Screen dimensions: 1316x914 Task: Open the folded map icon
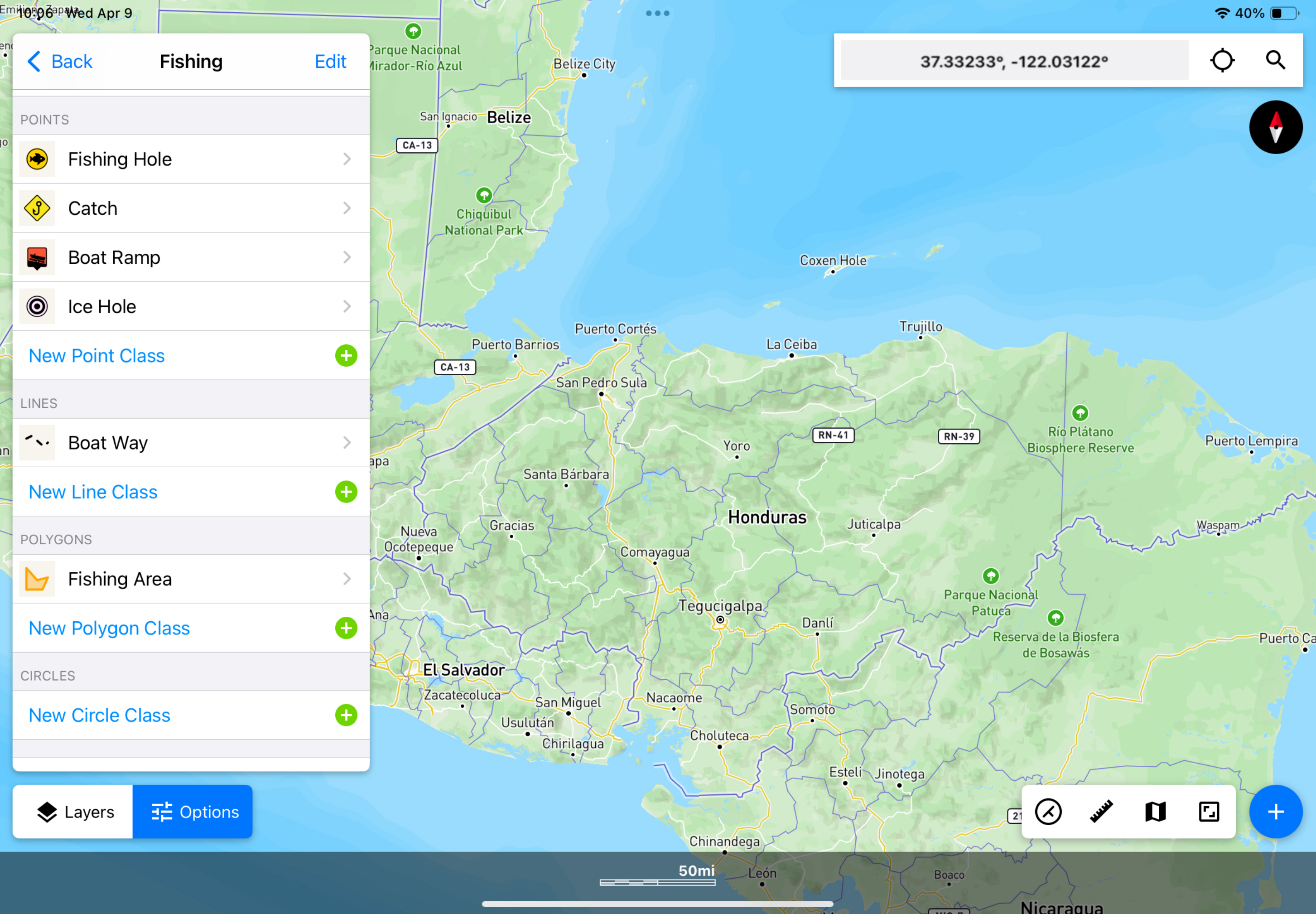(x=1155, y=812)
